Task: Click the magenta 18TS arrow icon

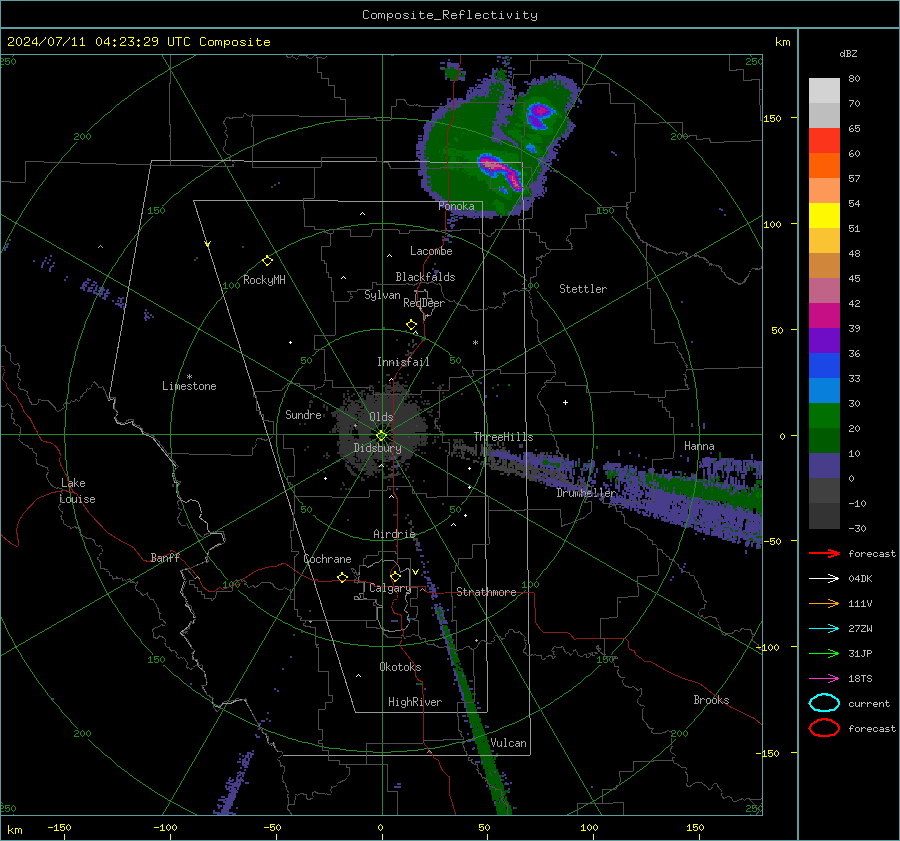Action: (x=824, y=679)
